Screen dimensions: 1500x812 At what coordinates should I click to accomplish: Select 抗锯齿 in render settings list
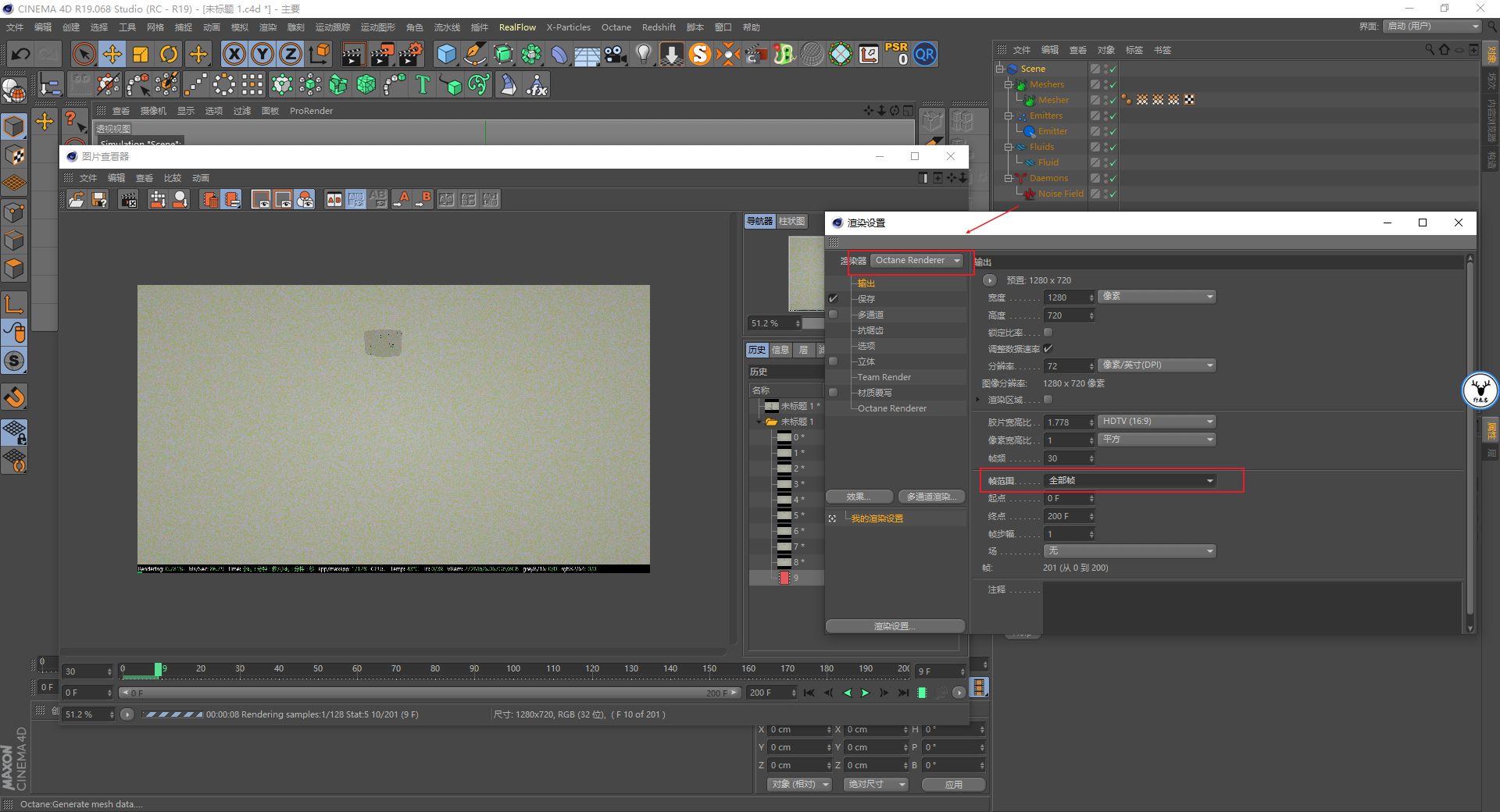coord(870,330)
